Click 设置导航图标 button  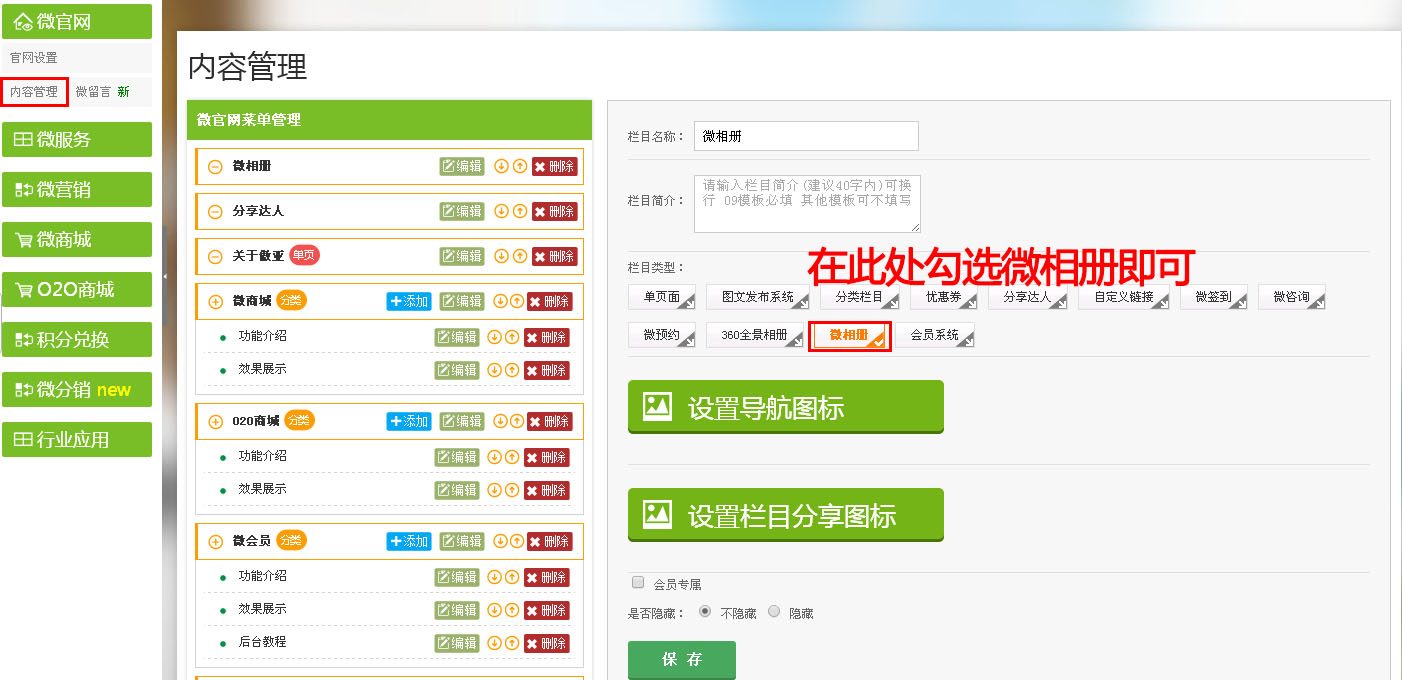(785, 407)
